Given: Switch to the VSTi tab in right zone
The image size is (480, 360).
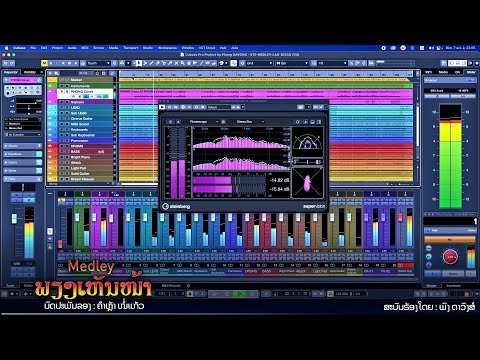Looking at the screenshot, I should tap(429, 72).
